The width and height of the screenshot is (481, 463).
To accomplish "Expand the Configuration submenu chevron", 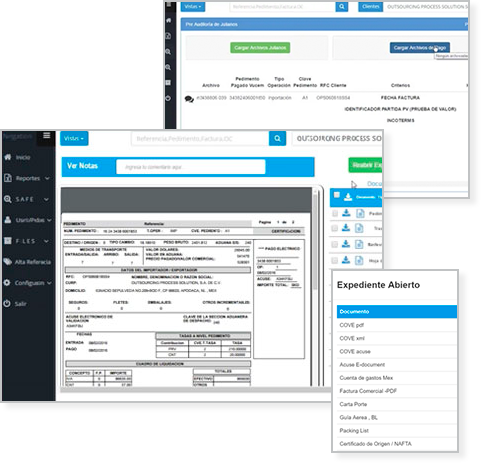I will coord(49,283).
